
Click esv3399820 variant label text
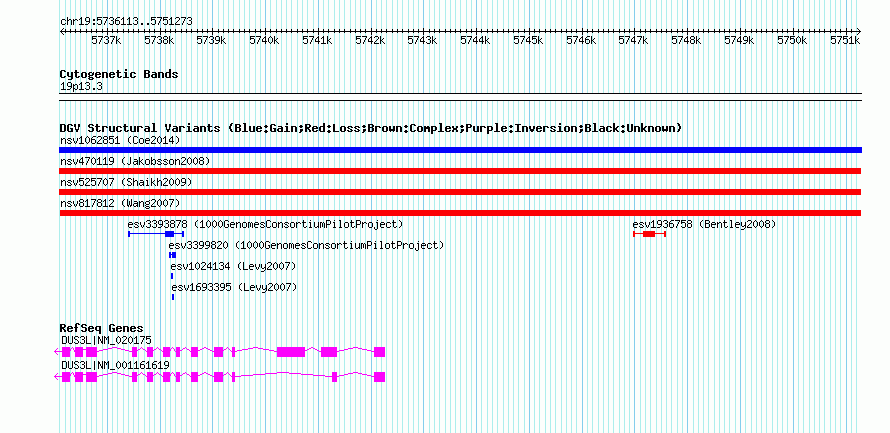pos(306,246)
